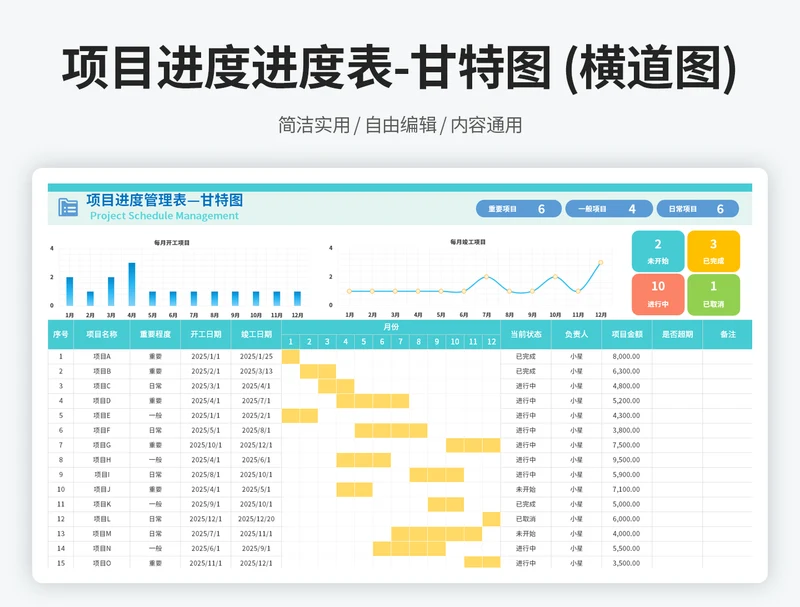
Task: Click the 开工日期 column header
Action: [x=206, y=335]
